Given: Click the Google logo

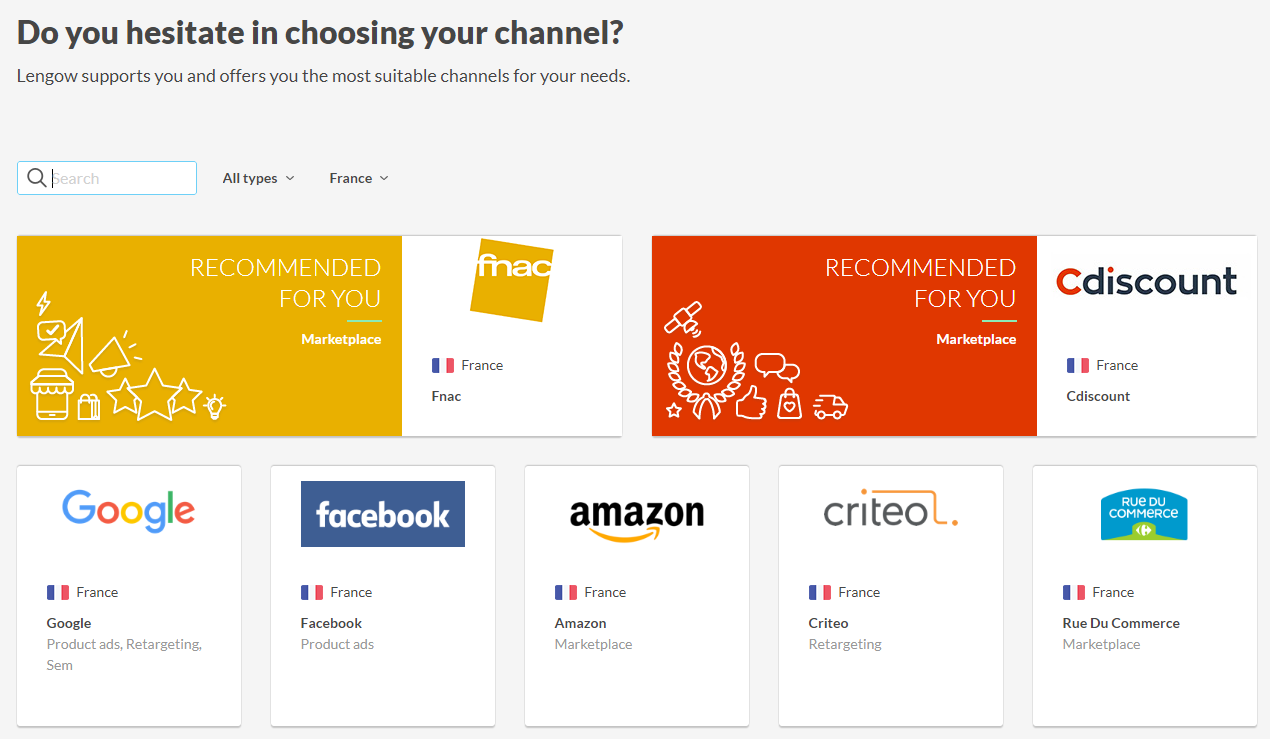Looking at the screenshot, I should pyautogui.click(x=128, y=511).
